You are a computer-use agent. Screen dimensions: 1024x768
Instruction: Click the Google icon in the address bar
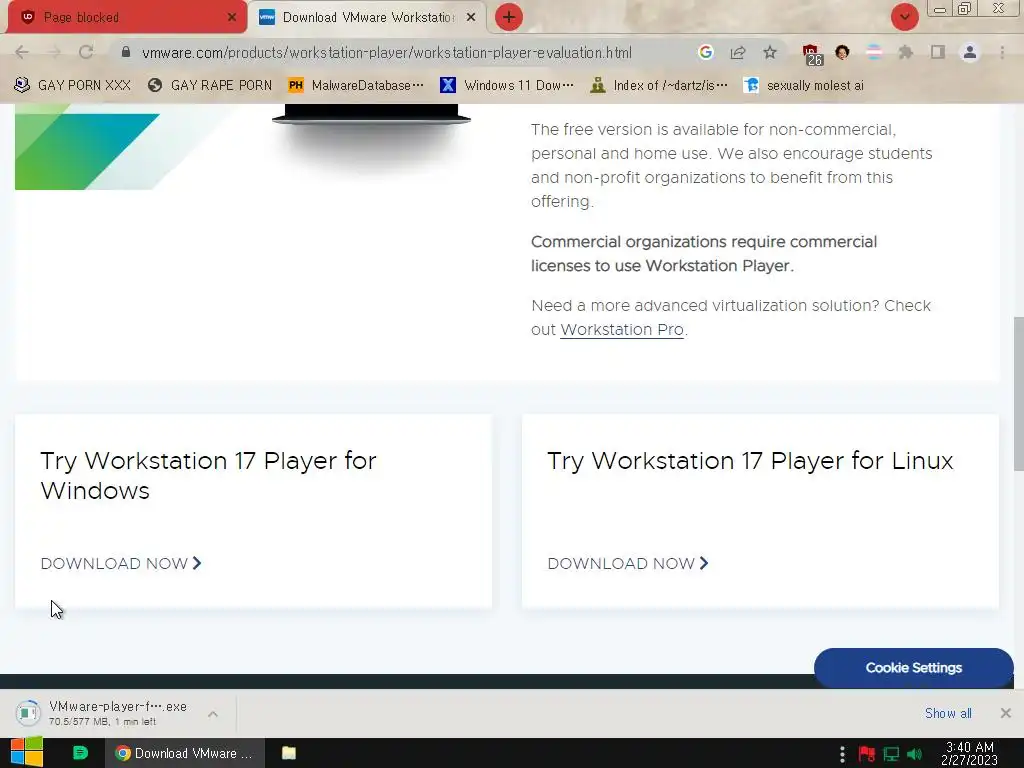click(705, 52)
